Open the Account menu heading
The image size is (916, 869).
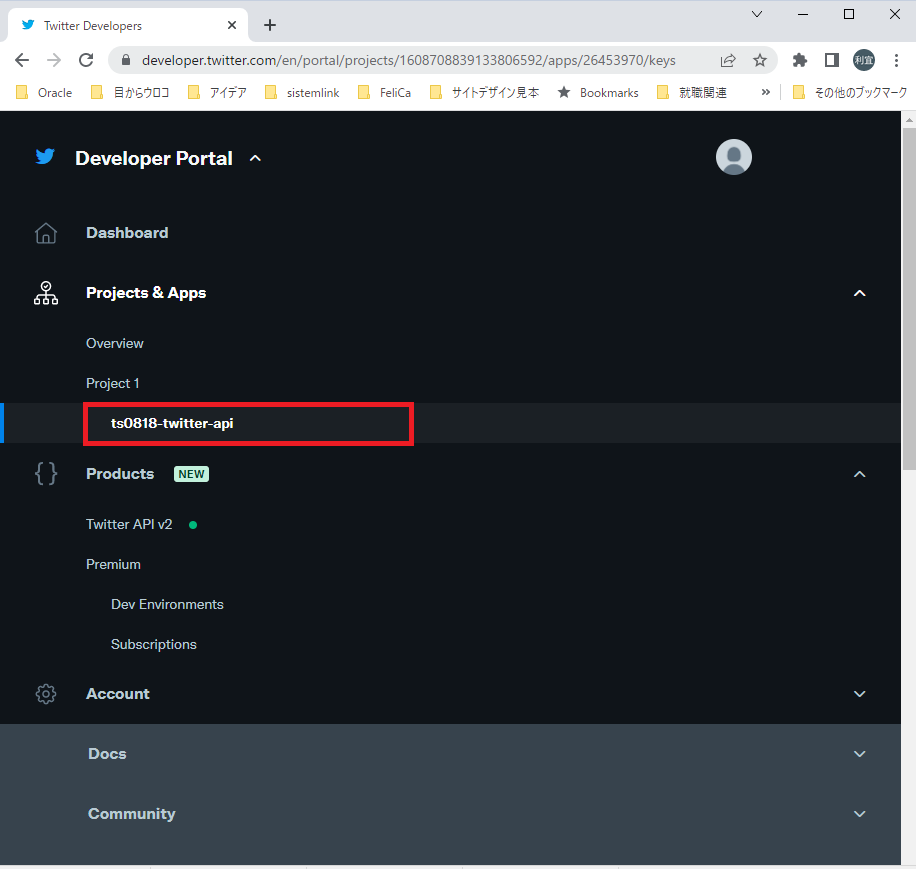point(118,694)
